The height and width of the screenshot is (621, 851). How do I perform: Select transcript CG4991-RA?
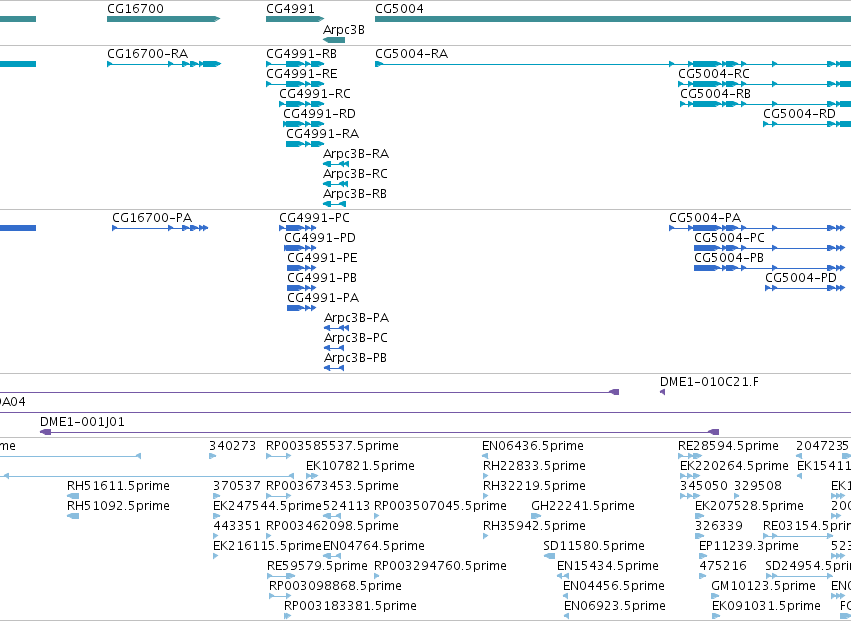point(322,134)
